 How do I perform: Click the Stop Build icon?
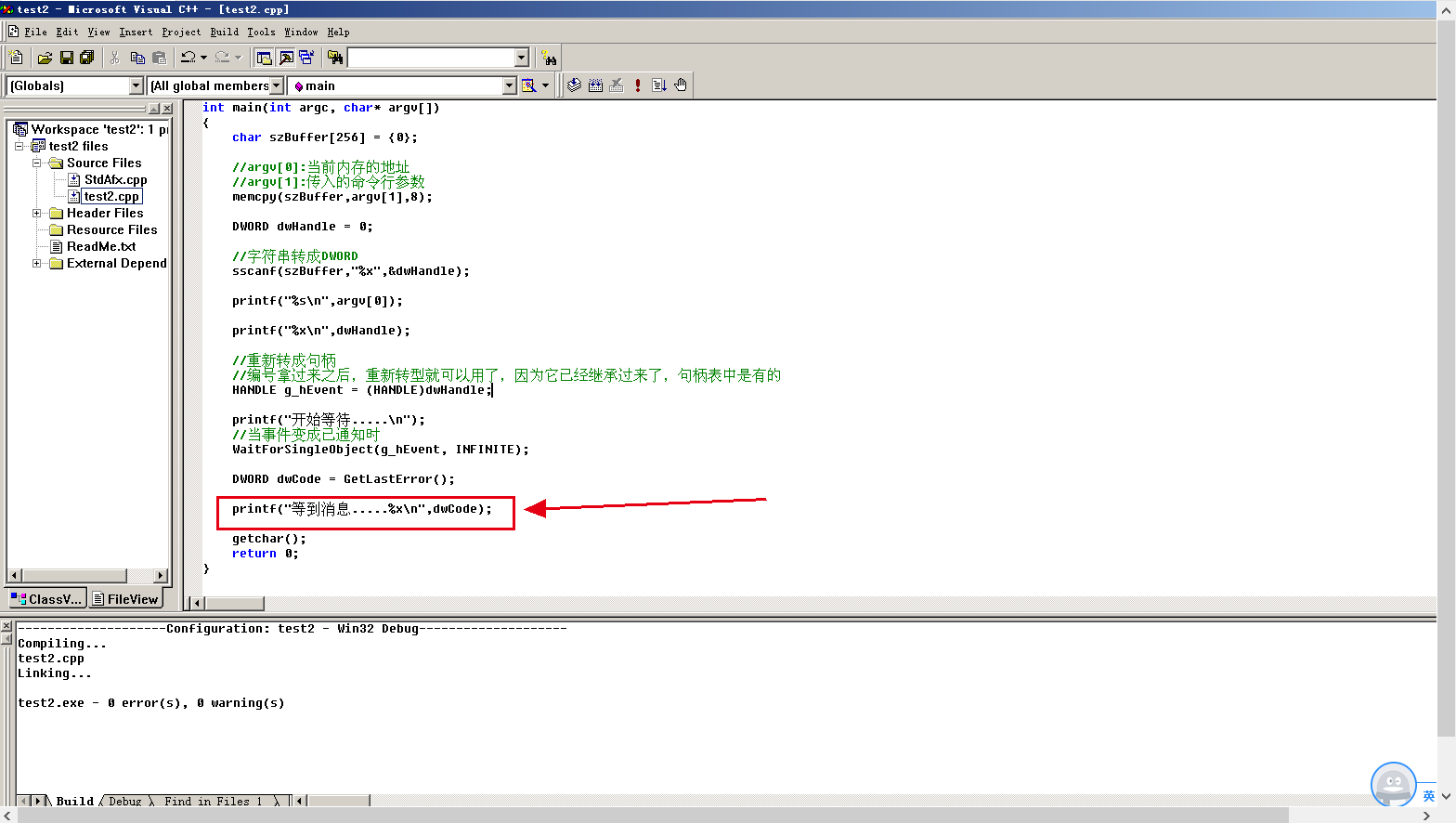[617, 85]
